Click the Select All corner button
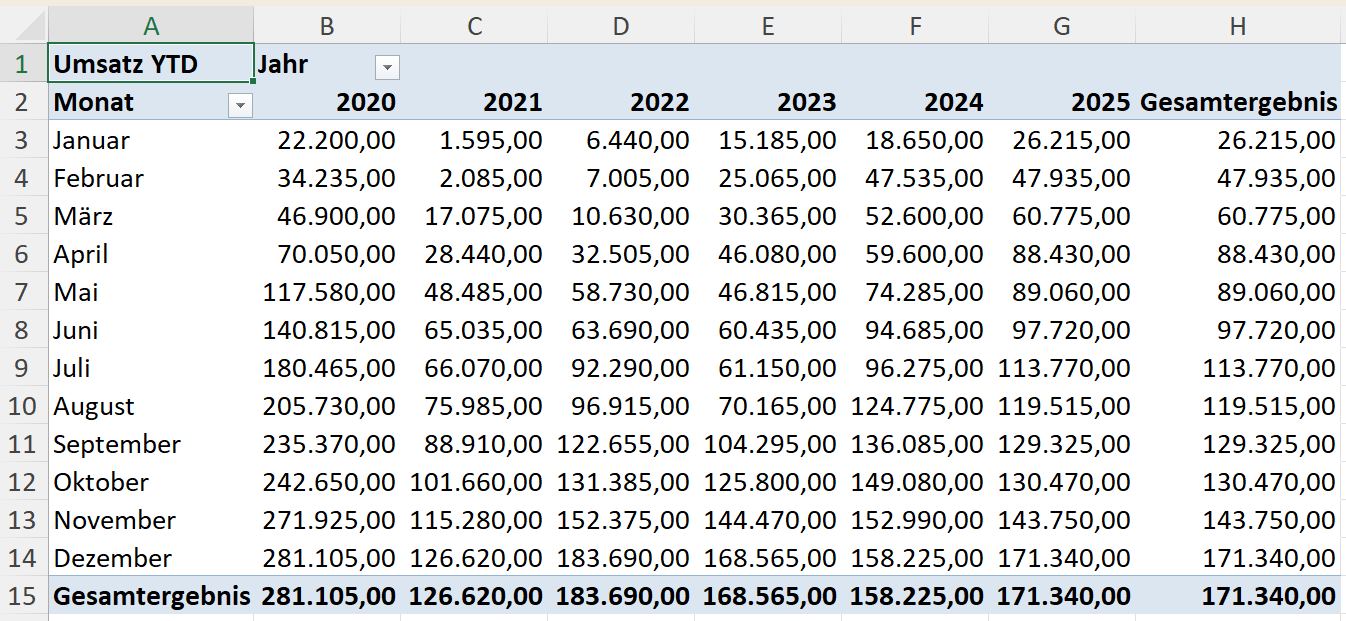 coord(23,26)
